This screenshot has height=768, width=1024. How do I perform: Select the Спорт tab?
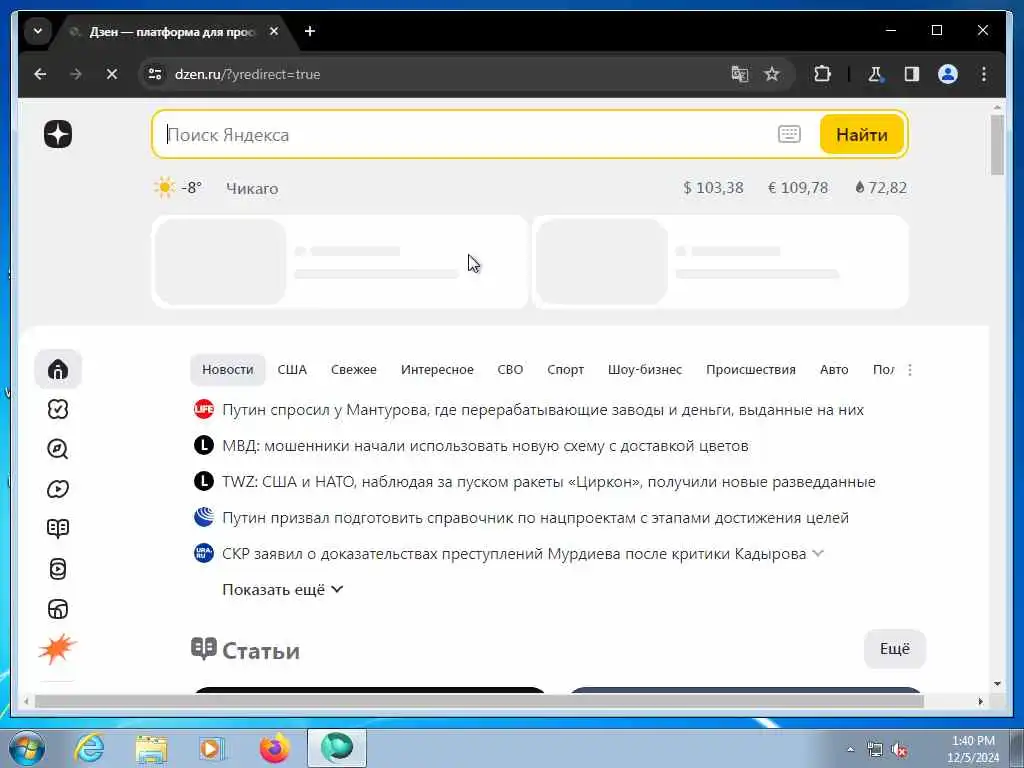pos(566,370)
